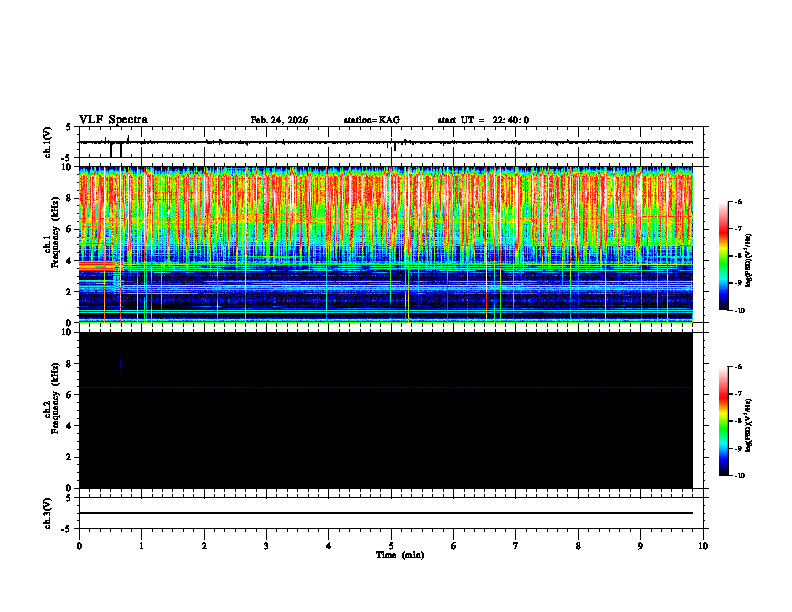Click the time axis tick label '0'
The image size is (792, 612).
coord(79,546)
